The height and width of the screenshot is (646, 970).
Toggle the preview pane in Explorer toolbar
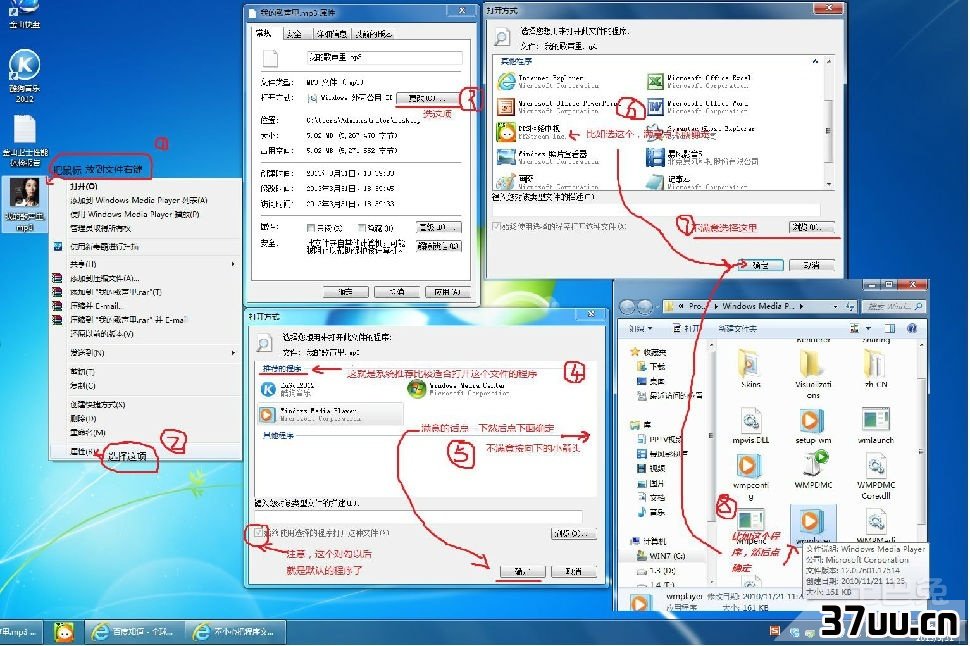(x=890, y=329)
